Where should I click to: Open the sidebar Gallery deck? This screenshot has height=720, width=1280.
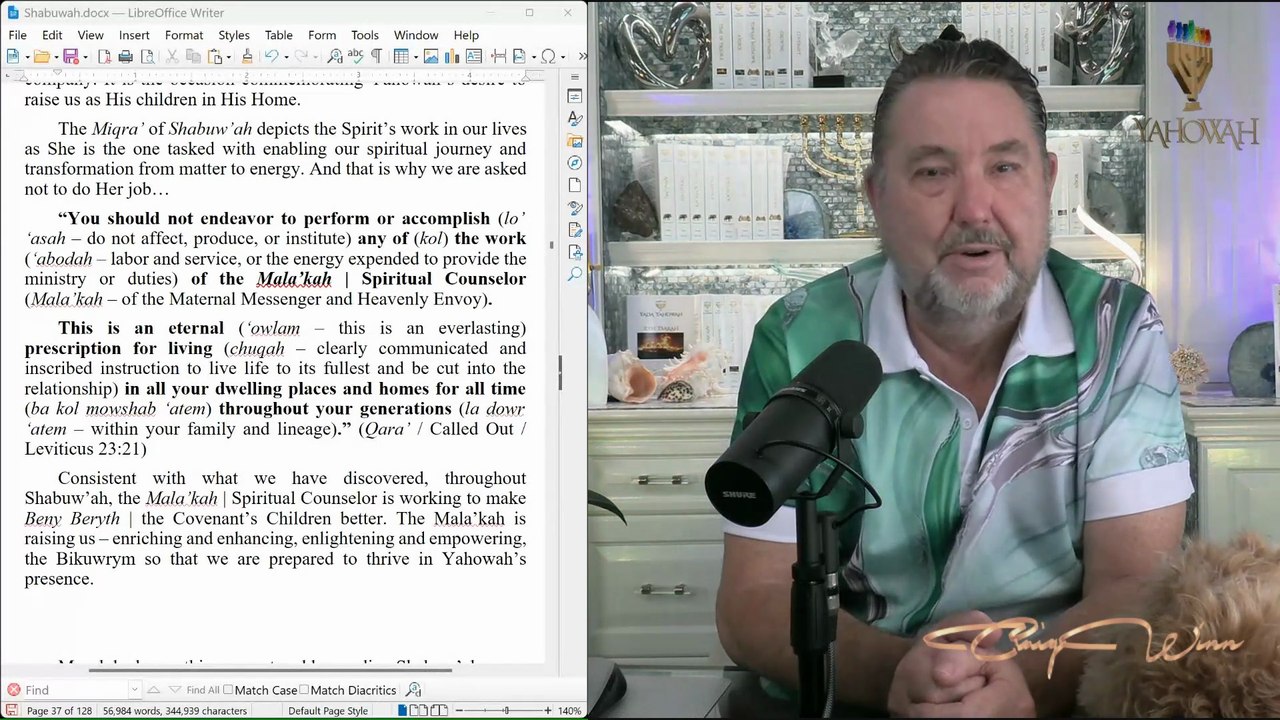coord(575,141)
